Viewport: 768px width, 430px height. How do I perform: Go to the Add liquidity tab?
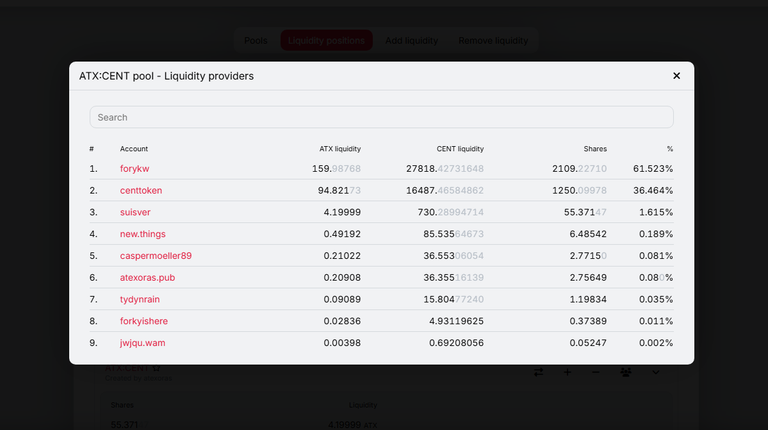click(x=411, y=41)
